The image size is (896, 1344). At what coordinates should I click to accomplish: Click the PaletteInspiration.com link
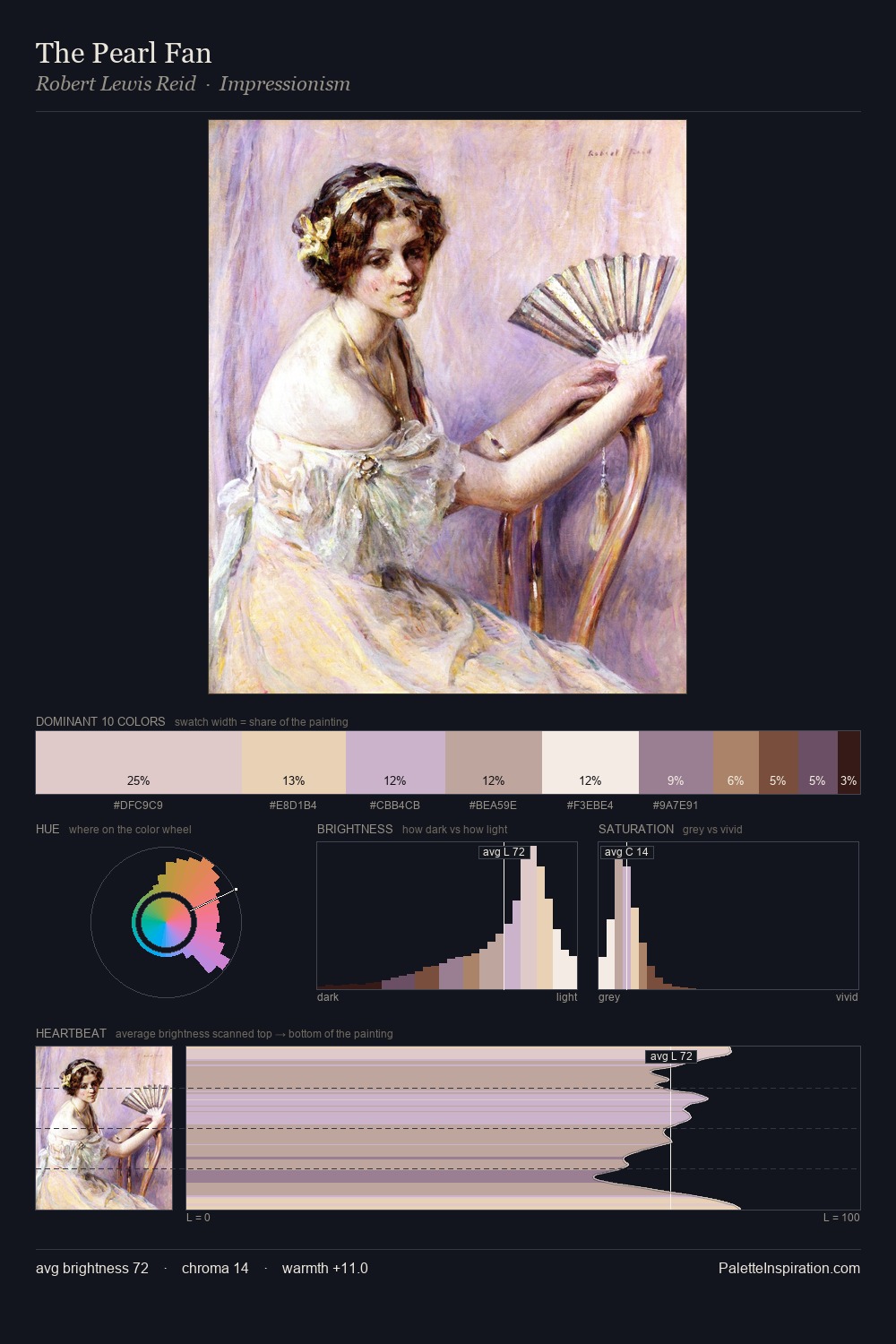[x=789, y=1268]
